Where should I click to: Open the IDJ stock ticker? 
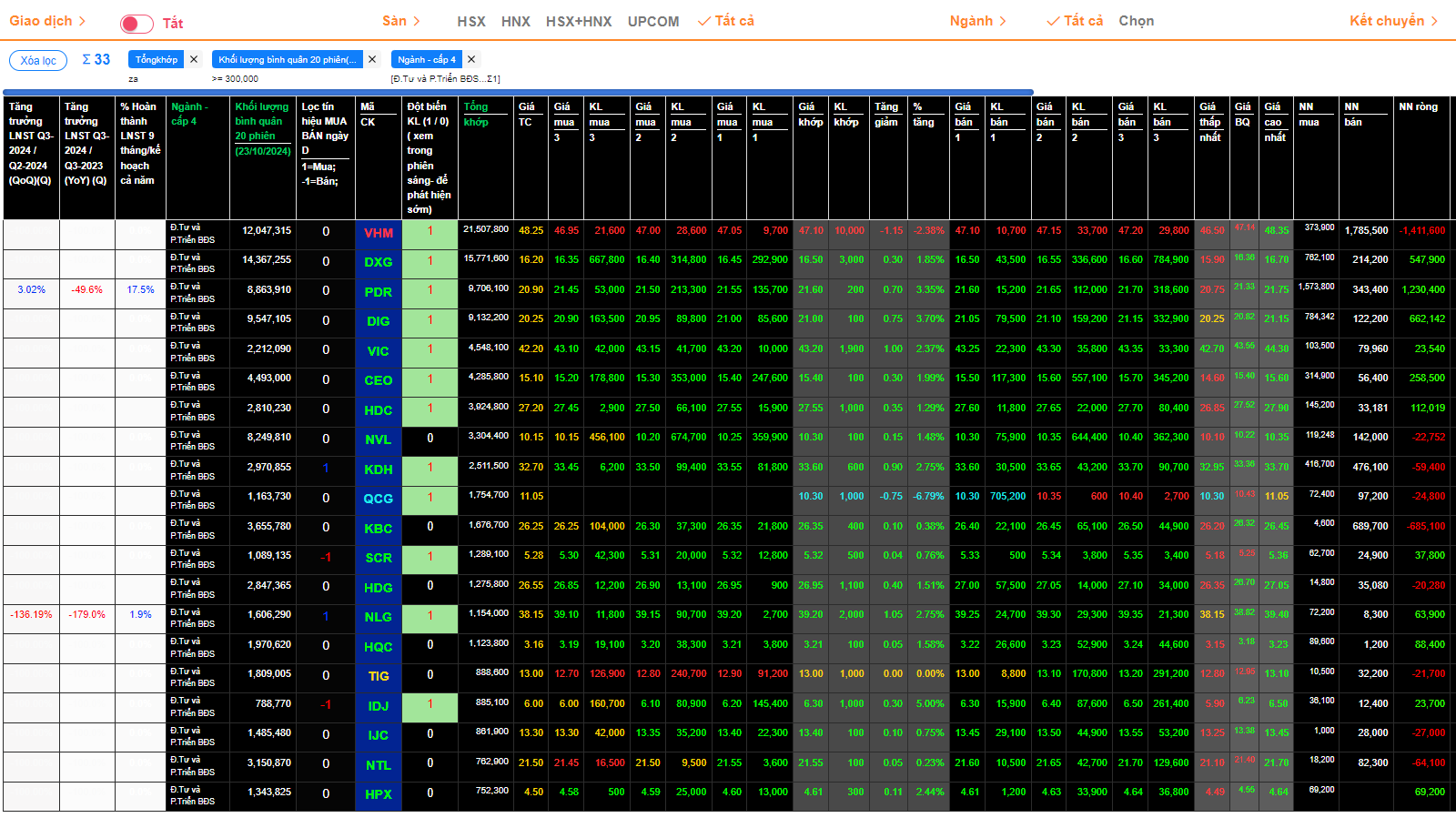(379, 706)
